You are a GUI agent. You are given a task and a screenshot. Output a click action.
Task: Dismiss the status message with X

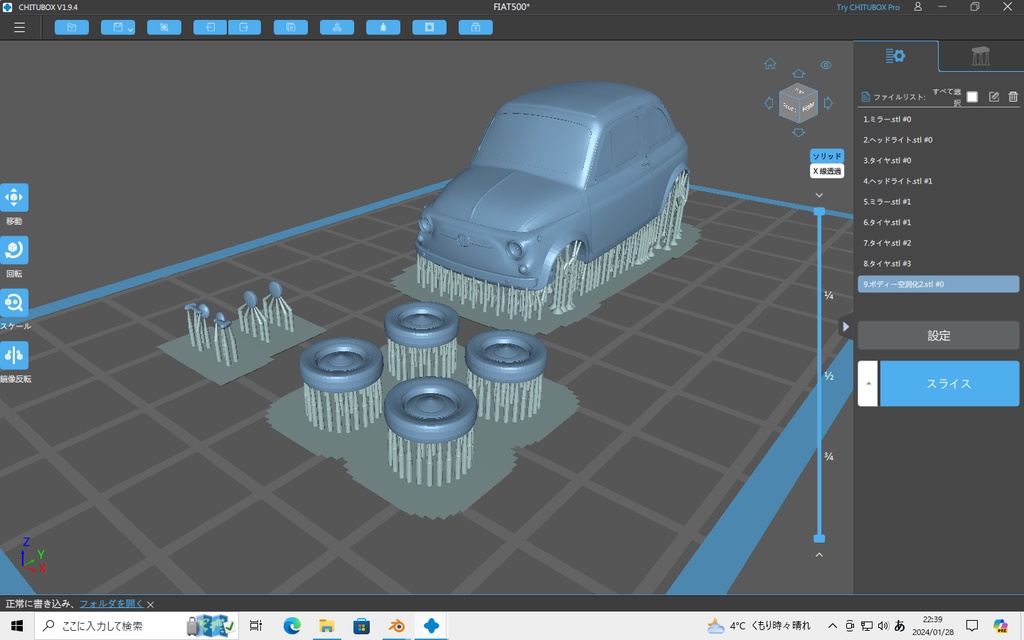[150, 605]
